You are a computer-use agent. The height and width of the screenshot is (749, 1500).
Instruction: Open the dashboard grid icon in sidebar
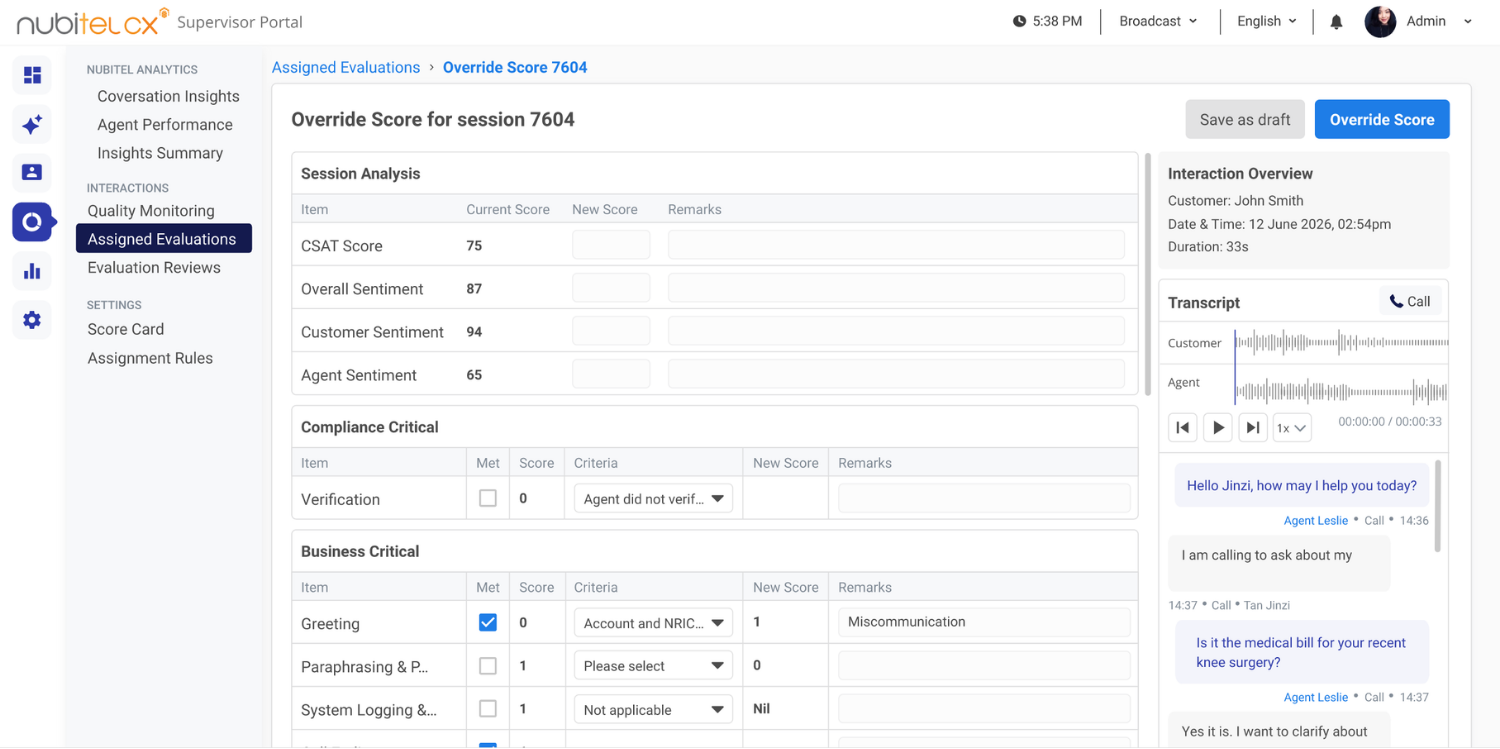point(32,75)
